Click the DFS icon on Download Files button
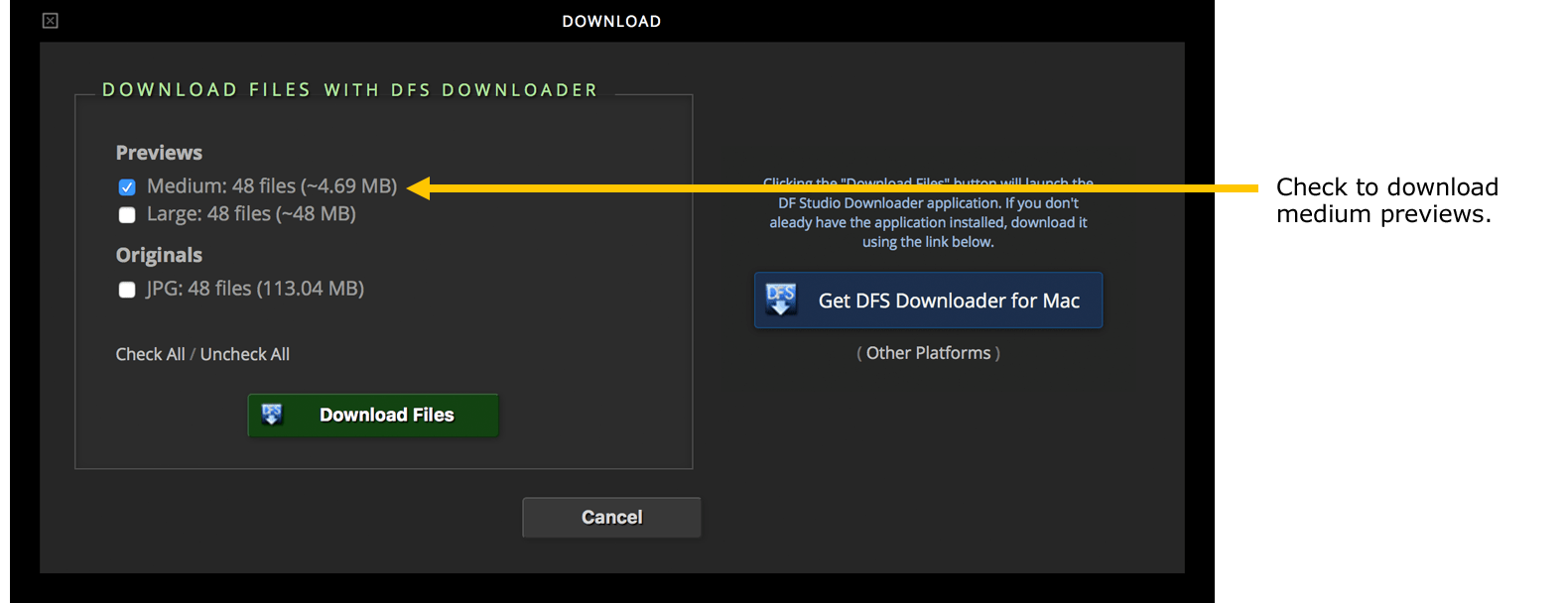Image resolution: width=1568 pixels, height=603 pixels. coord(272,415)
